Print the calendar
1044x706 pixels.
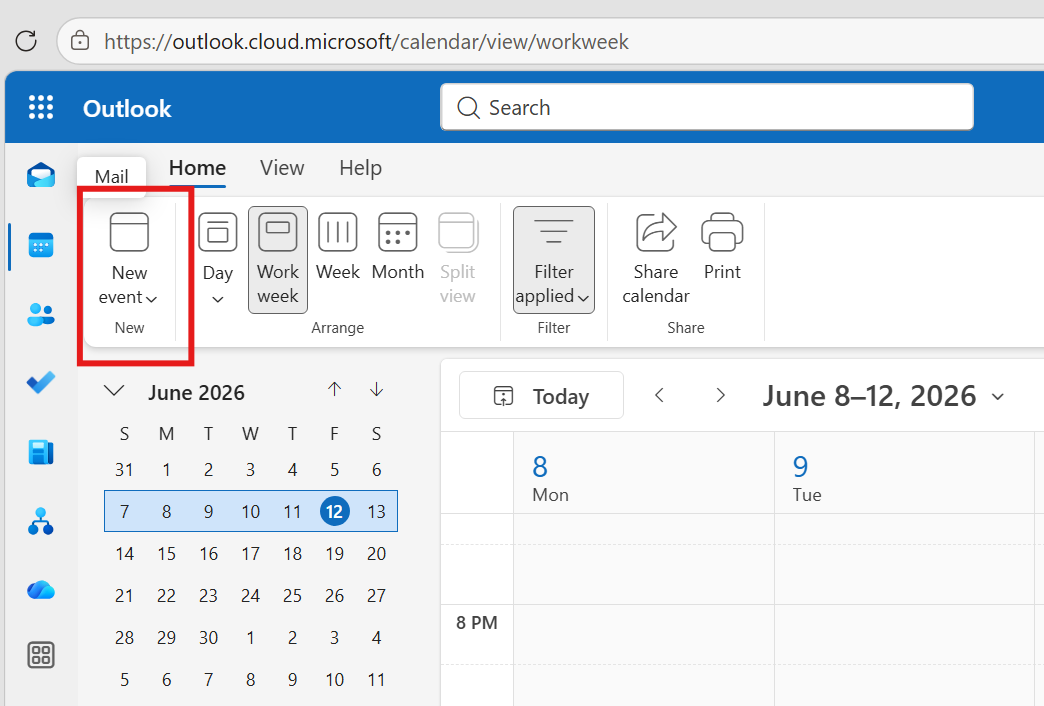(x=722, y=246)
